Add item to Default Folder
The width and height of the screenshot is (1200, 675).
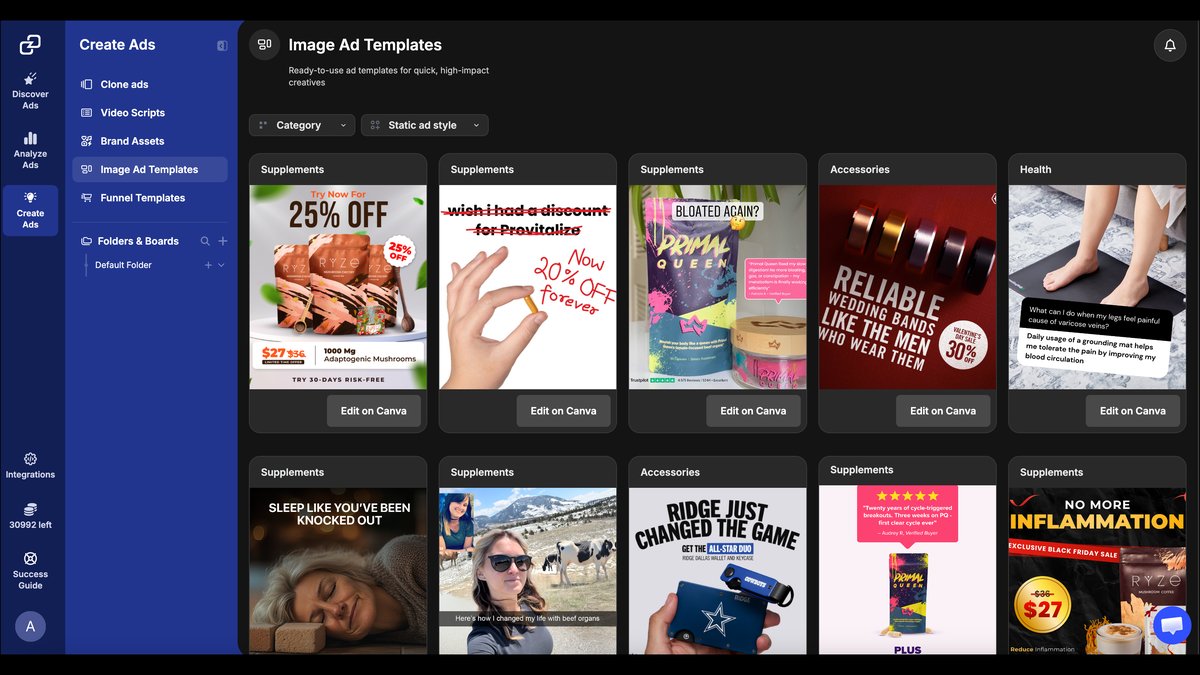point(208,265)
